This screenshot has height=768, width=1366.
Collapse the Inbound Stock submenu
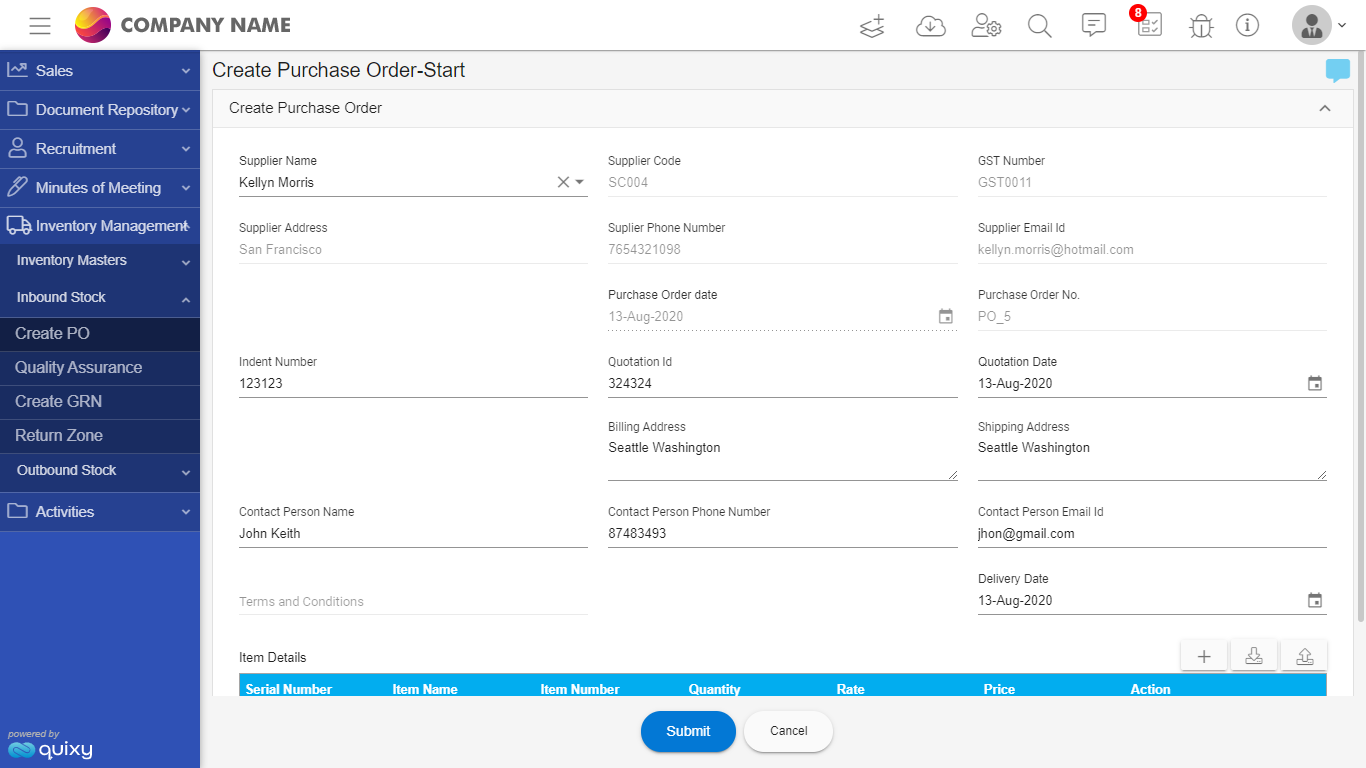point(100,298)
